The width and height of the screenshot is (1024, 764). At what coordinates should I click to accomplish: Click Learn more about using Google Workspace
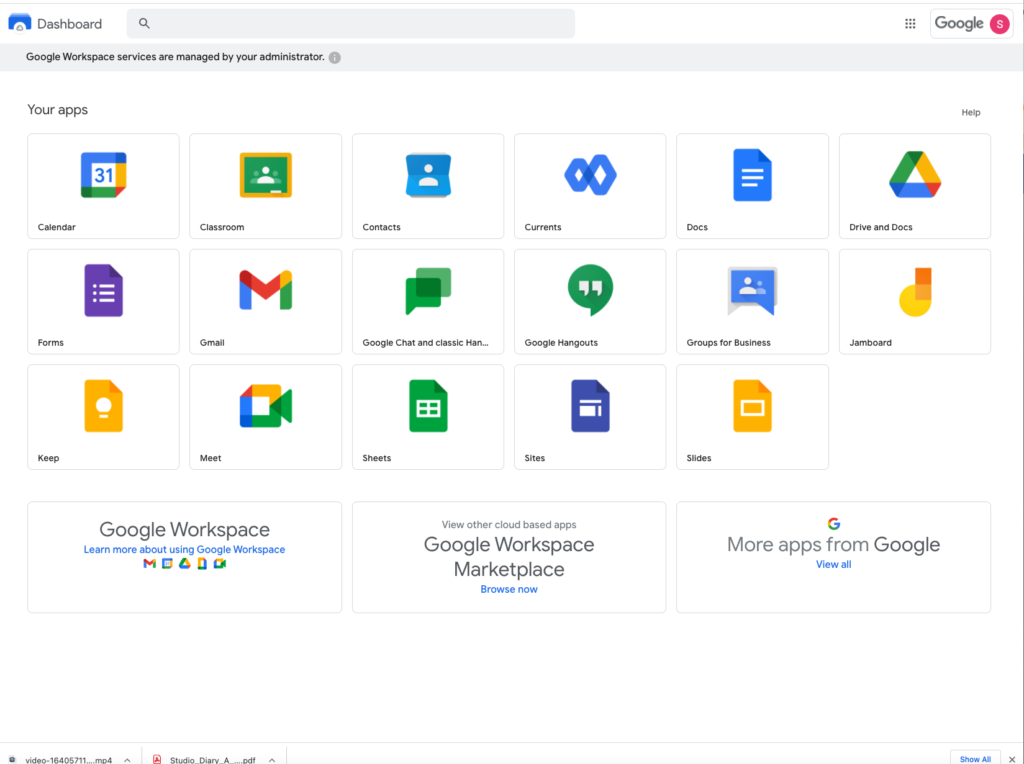click(184, 550)
